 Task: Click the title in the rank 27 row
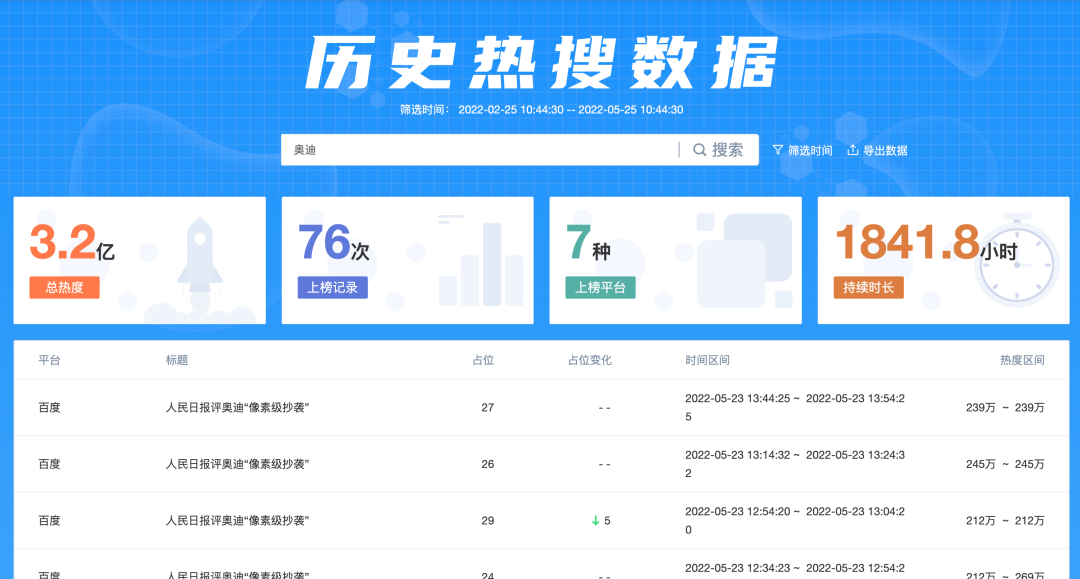[x=237, y=408]
